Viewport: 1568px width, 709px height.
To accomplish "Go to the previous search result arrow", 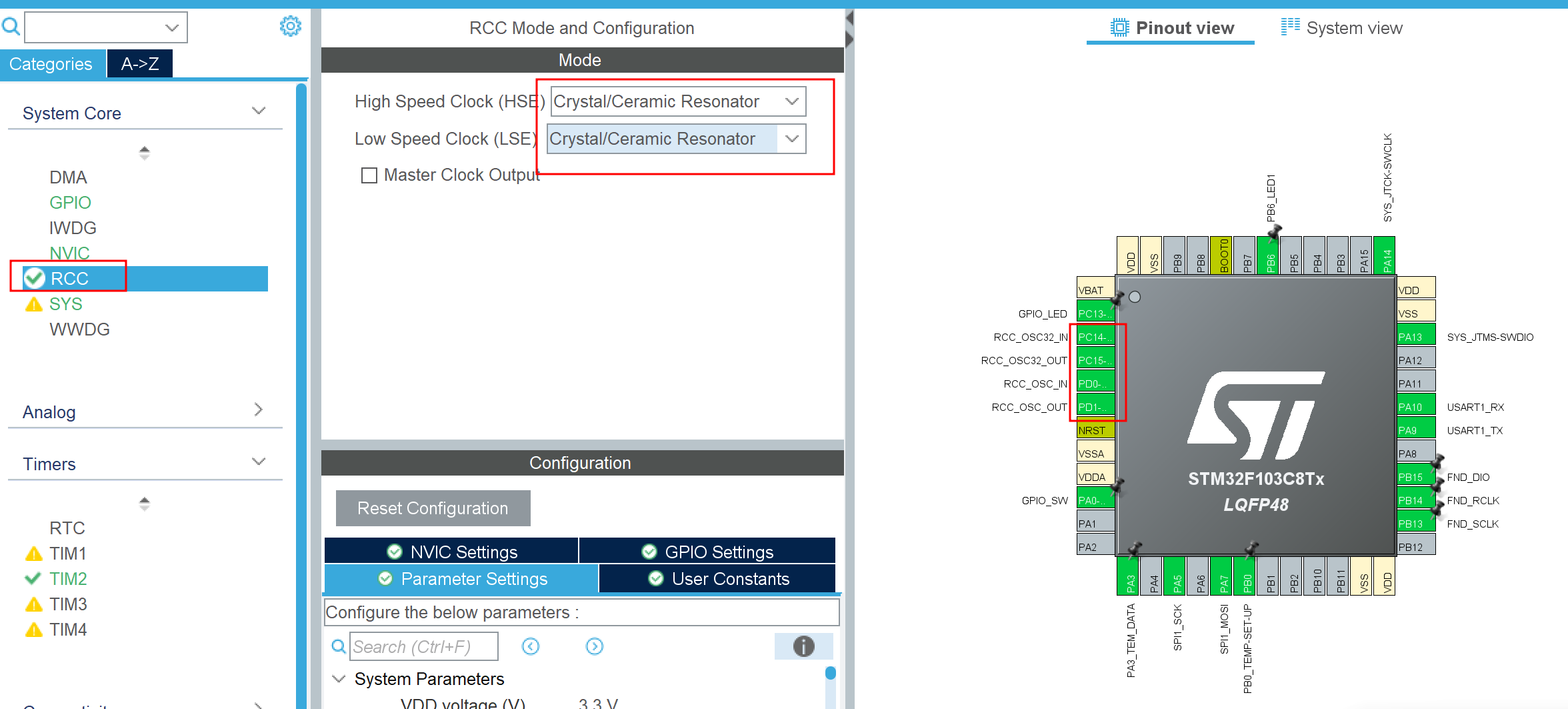I will pos(531,646).
